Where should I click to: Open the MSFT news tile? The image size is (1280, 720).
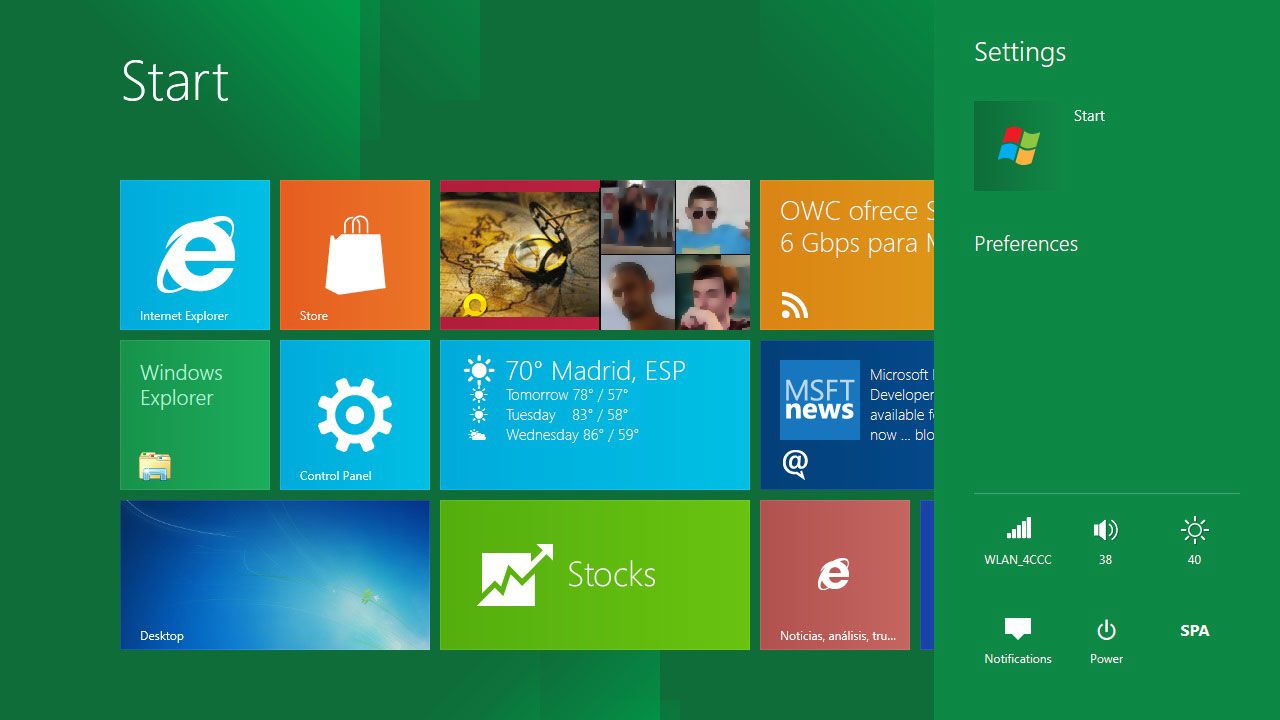pos(847,415)
